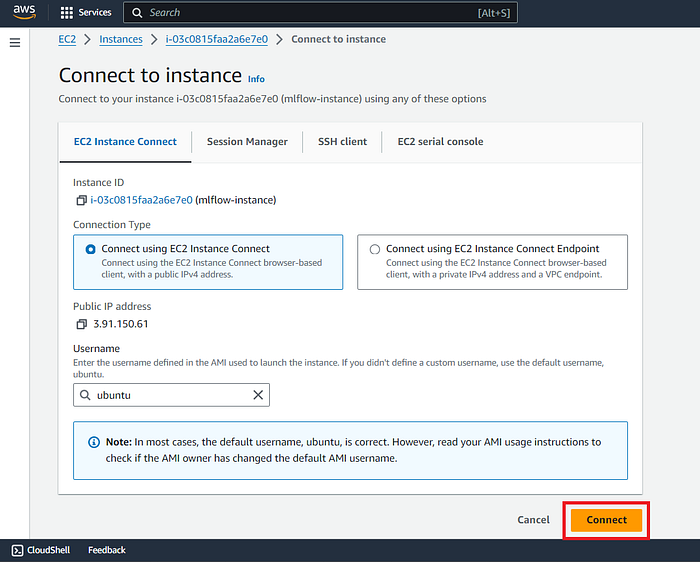Screen dimensions: 700x562
Task: Open the EC2 serial console tab
Action: coord(440,142)
